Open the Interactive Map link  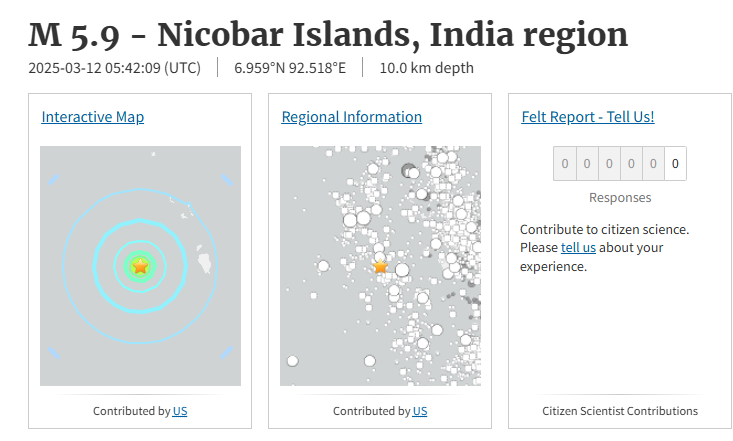92,117
